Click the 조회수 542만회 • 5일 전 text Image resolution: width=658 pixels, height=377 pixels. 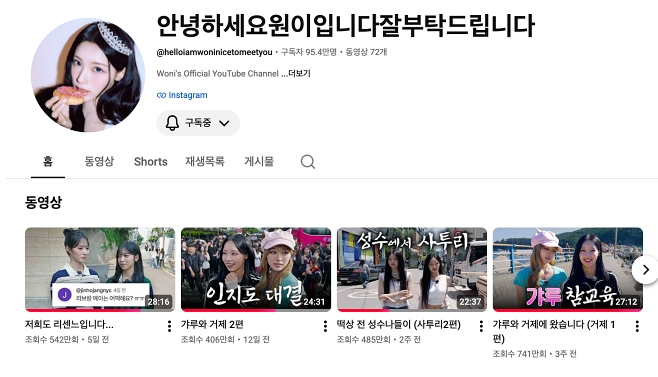click(x=67, y=340)
